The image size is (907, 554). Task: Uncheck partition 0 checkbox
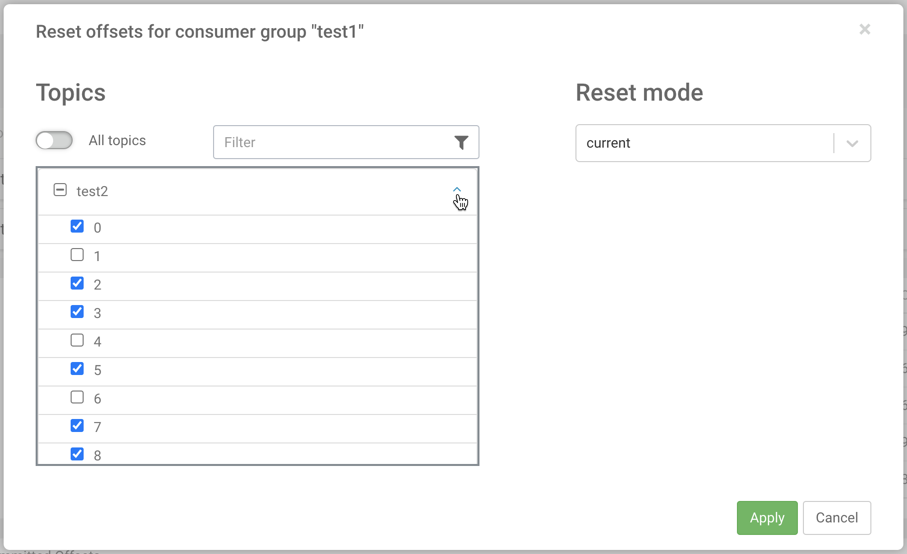[x=77, y=227]
